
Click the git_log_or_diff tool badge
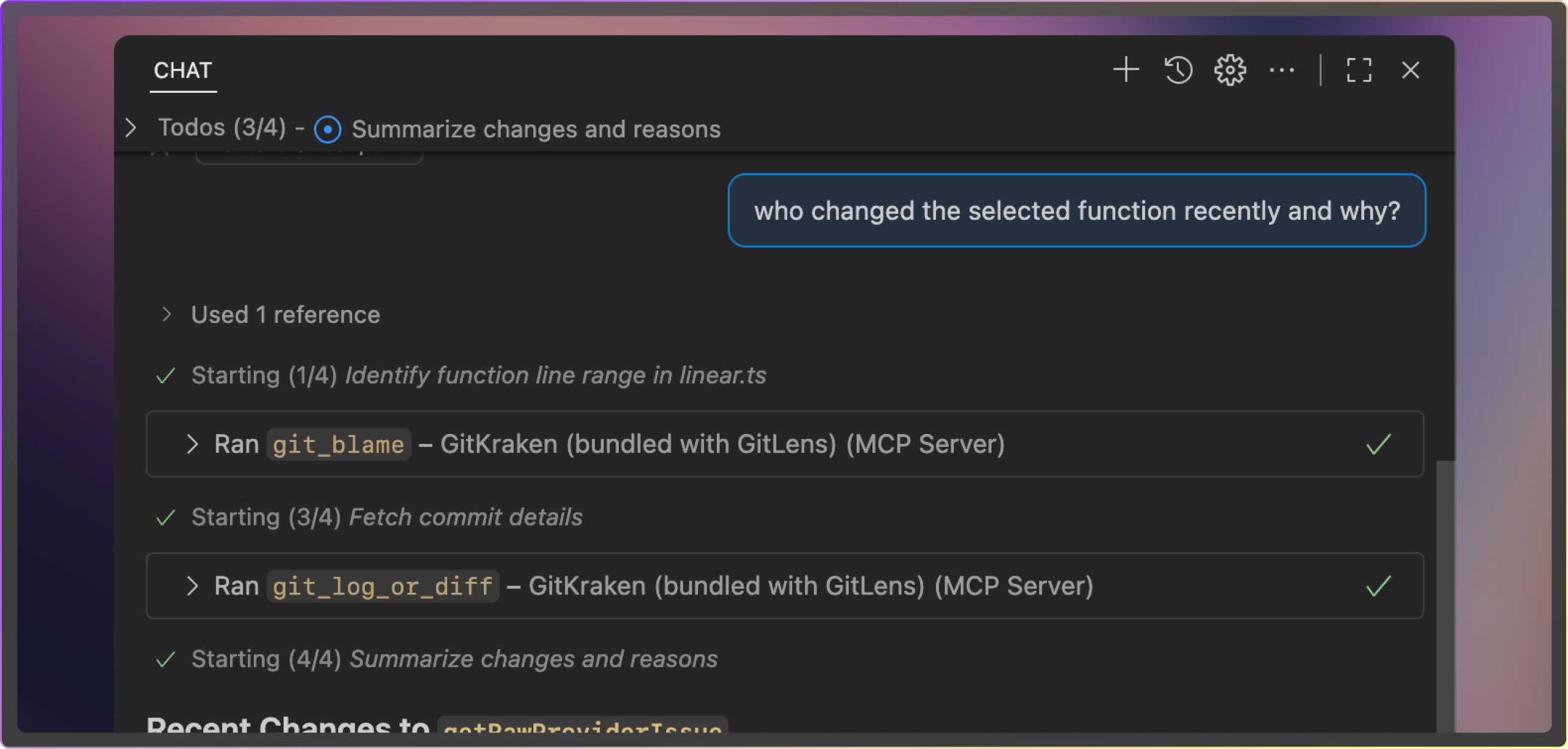click(x=383, y=585)
